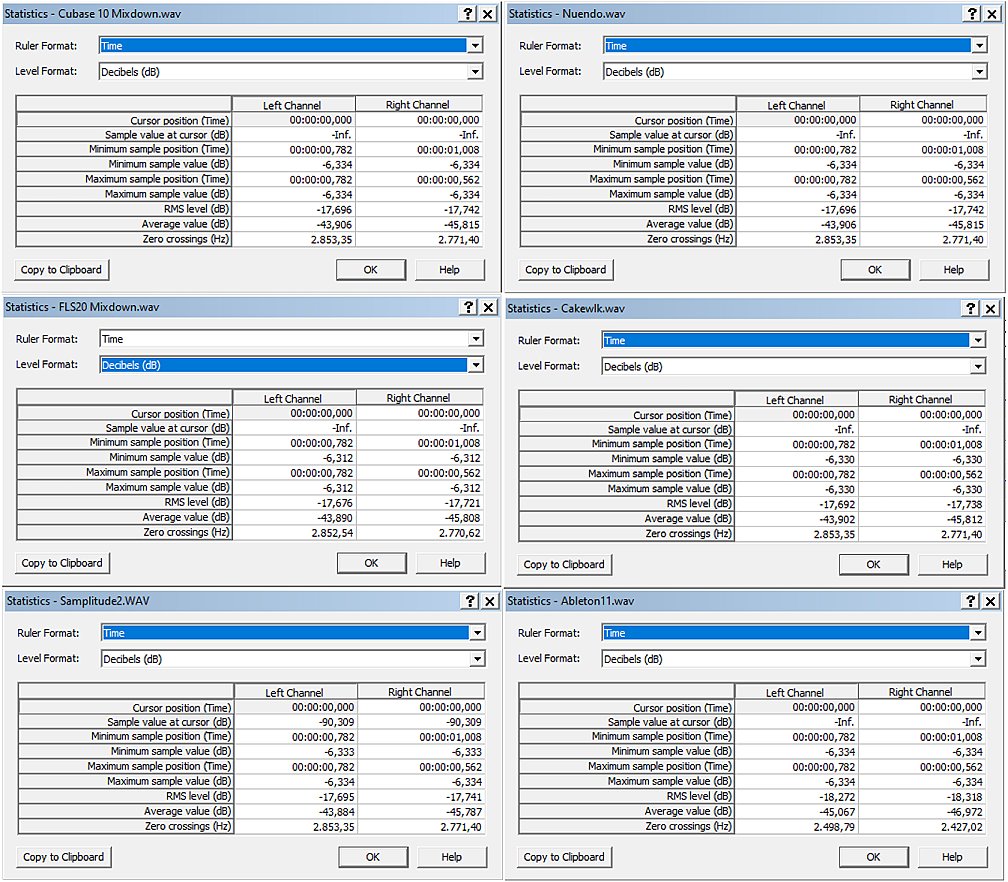Image resolution: width=1008 pixels, height=882 pixels.
Task: Click OK in the FLS20 Mixdown window
Action: point(372,563)
